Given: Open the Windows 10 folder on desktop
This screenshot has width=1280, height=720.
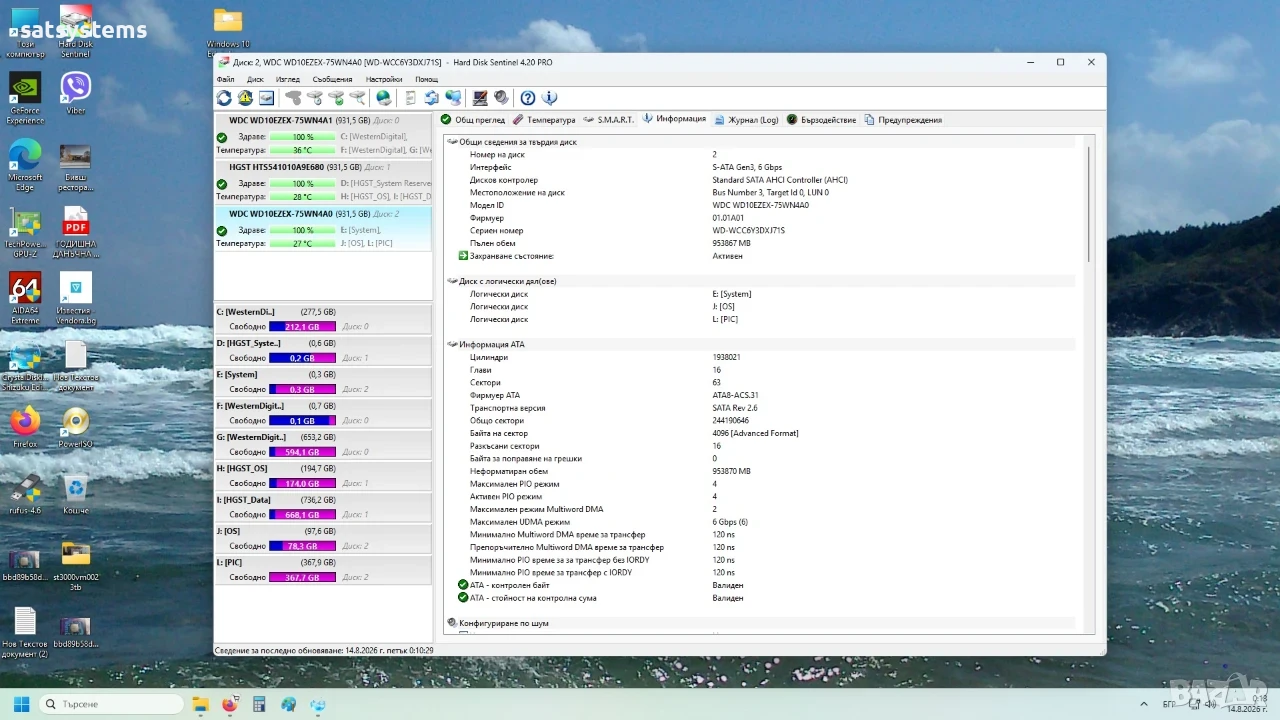Looking at the screenshot, I should (228, 32).
